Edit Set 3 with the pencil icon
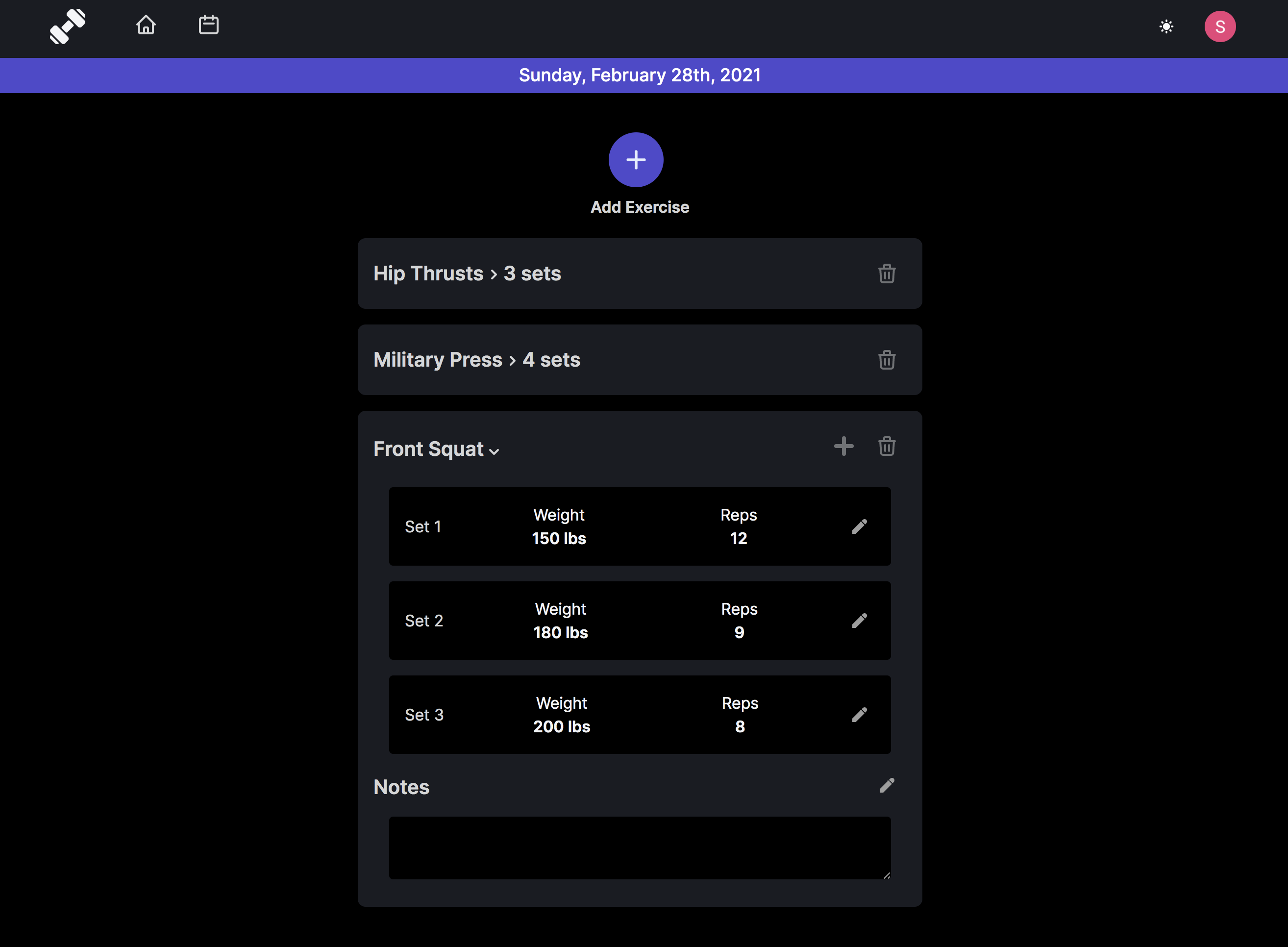The width and height of the screenshot is (1288, 947). 859,714
